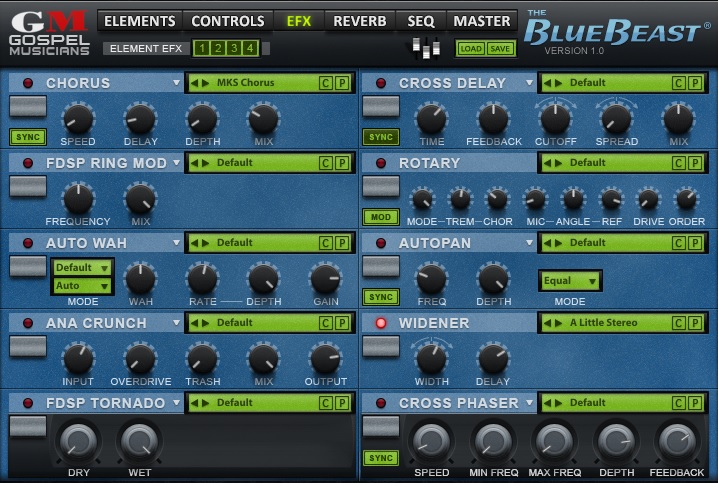The width and height of the screenshot is (718, 483).
Task: Toggle the FDSP Ring Mod power LED
Action: coord(28,163)
